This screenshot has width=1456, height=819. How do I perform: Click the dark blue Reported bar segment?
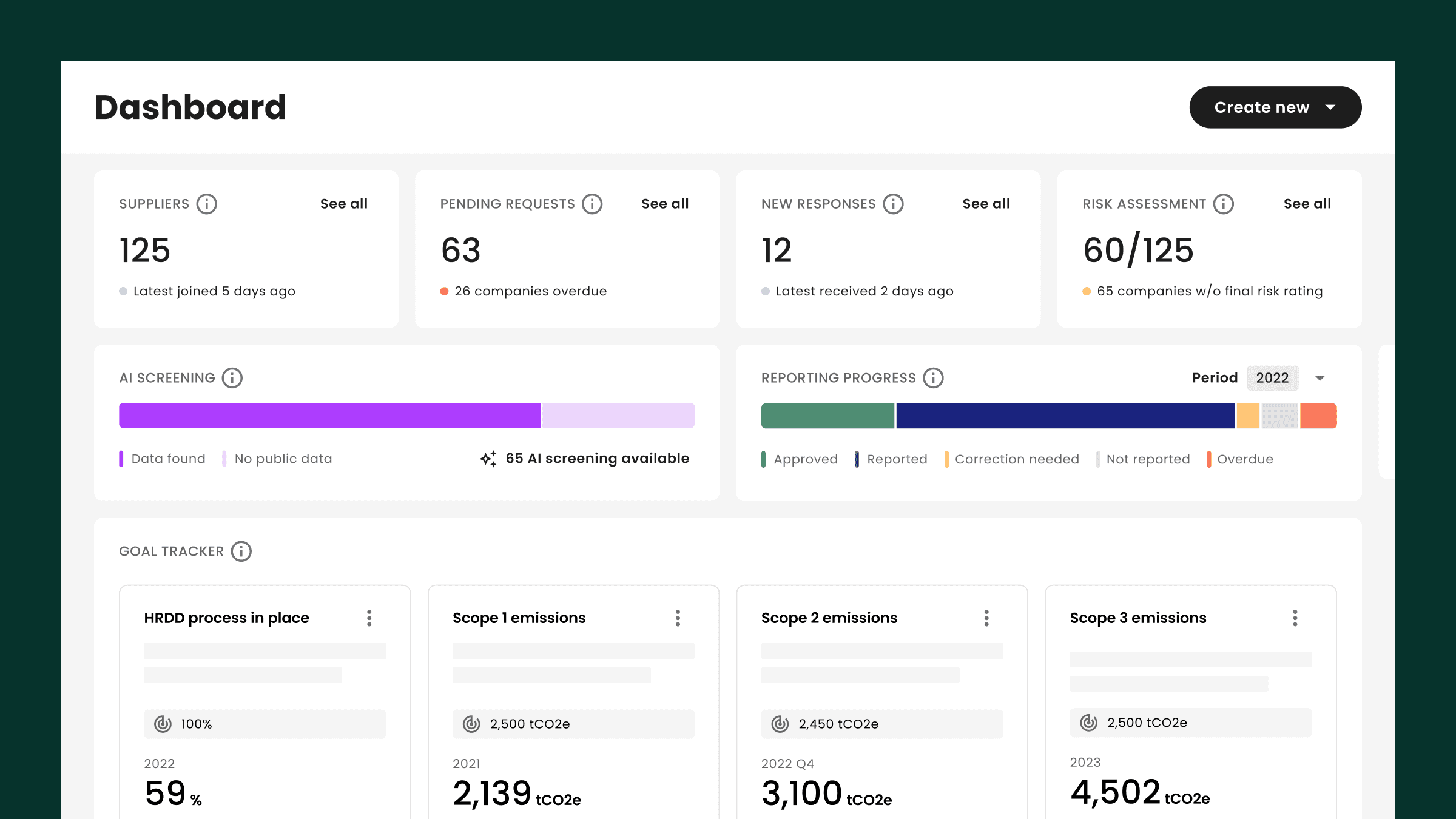[1065, 416]
